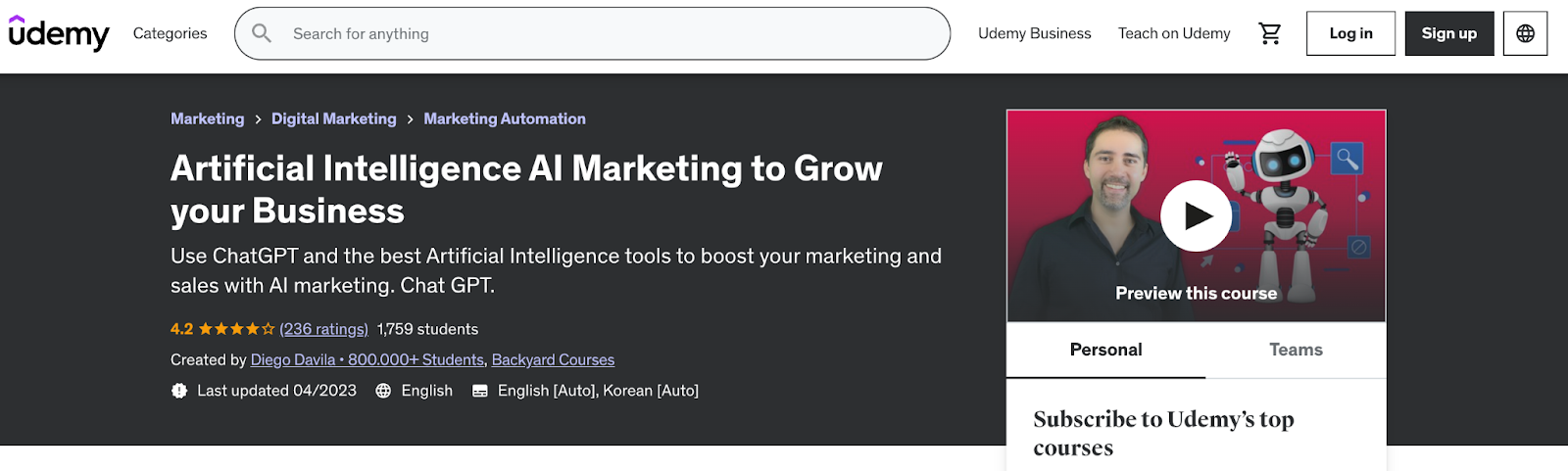1568x471 pixels.
Task: Click the star rating icons
Action: [x=236, y=329]
